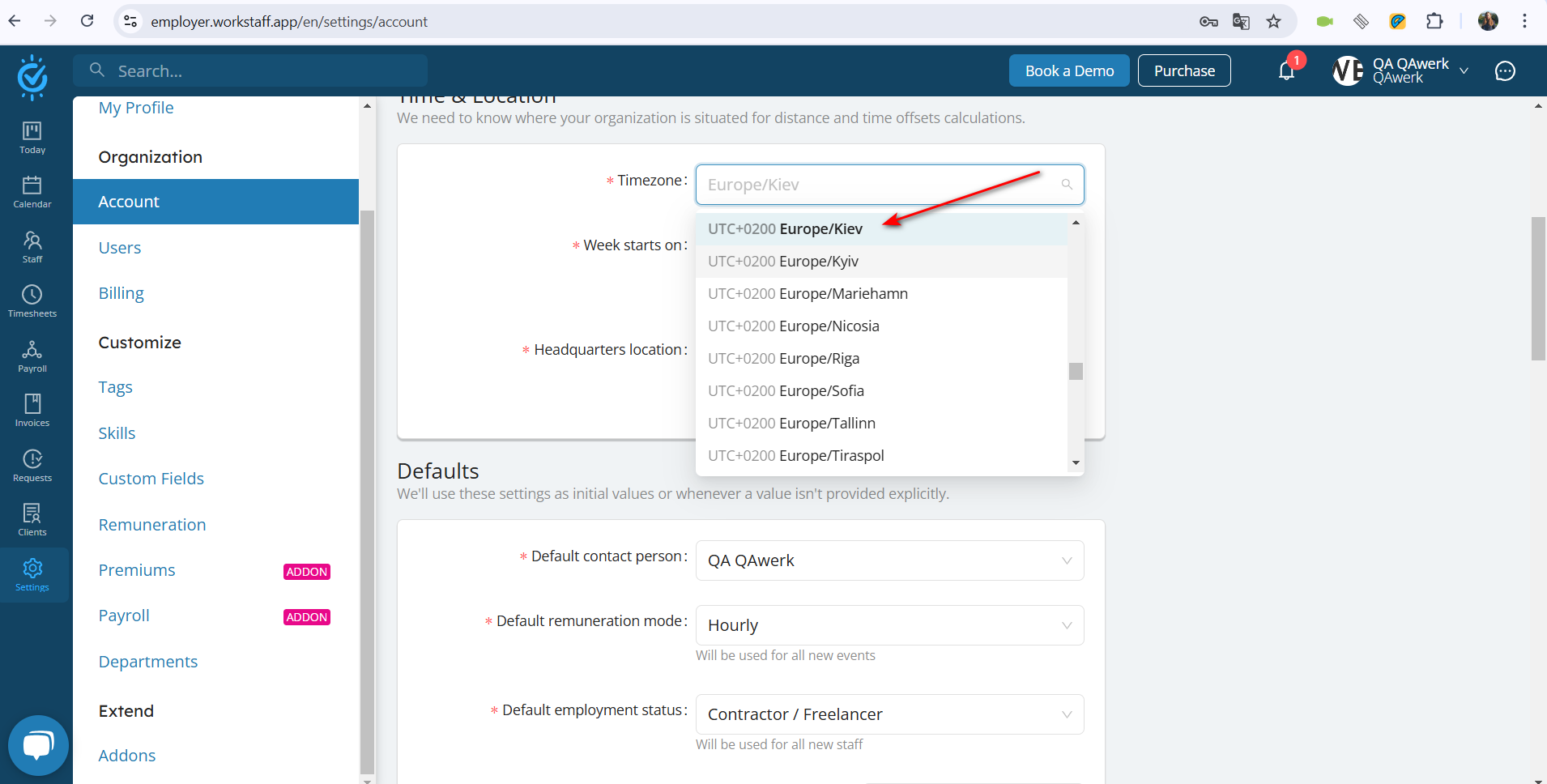Click the Timezone search combo box
Screen dimensions: 1547x784
[889, 185]
